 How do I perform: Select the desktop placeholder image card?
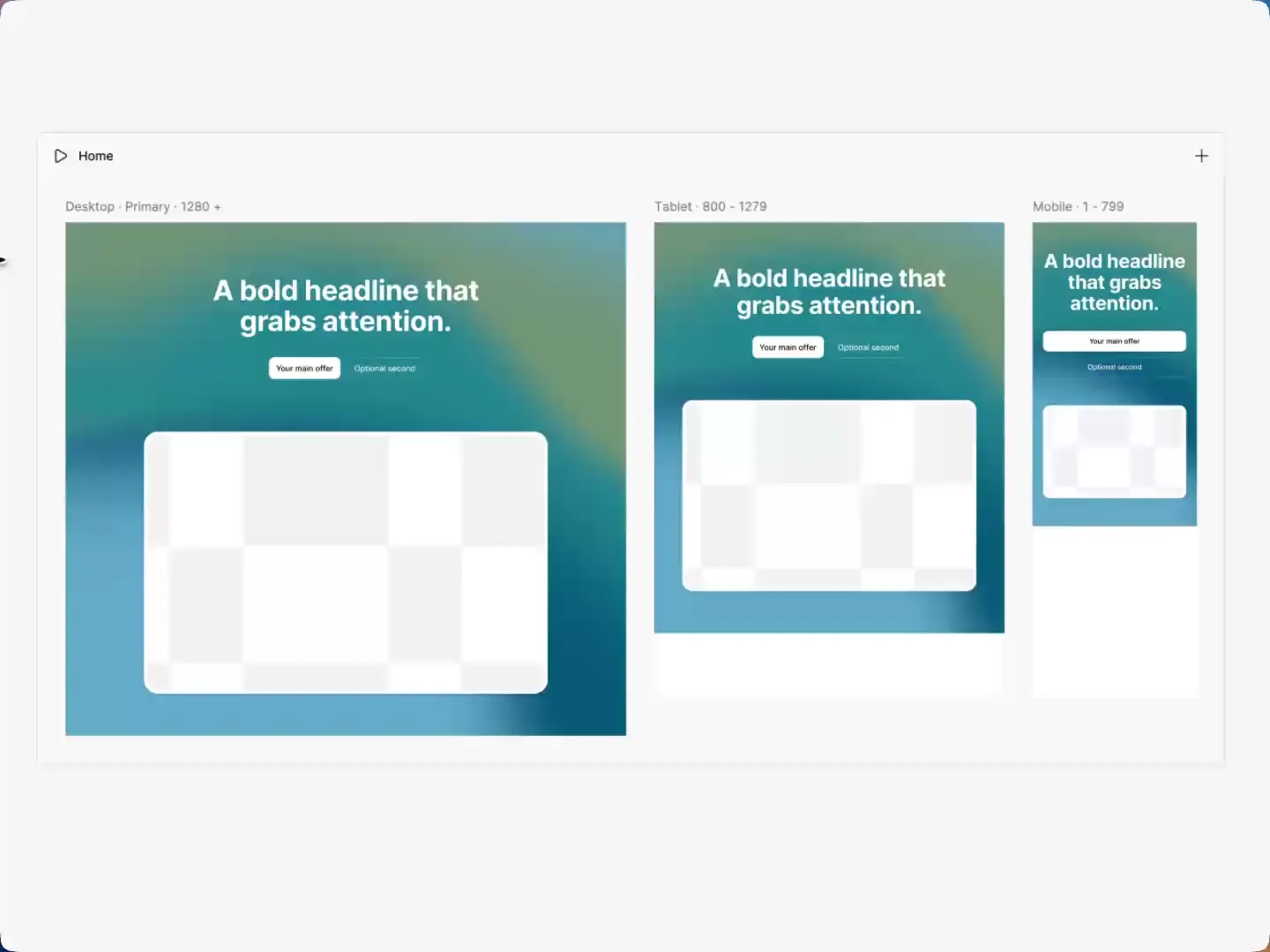pos(346,562)
